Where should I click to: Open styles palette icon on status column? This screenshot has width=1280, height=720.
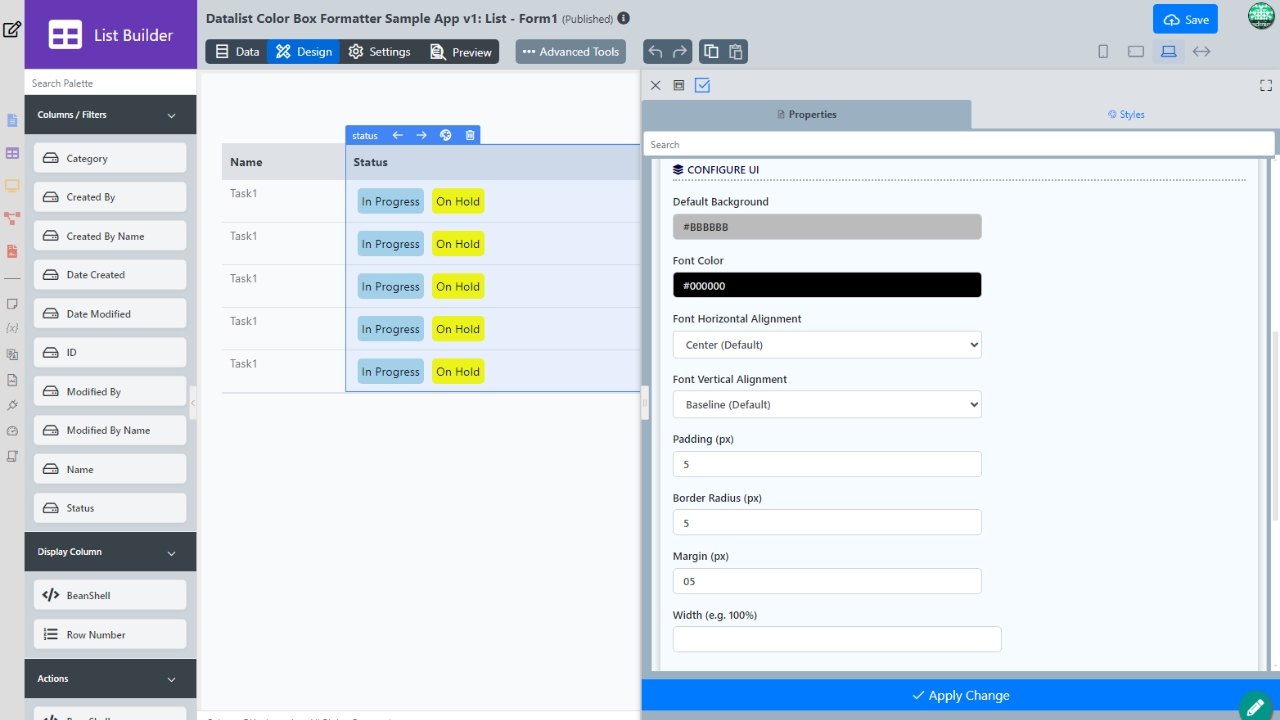click(x=446, y=135)
